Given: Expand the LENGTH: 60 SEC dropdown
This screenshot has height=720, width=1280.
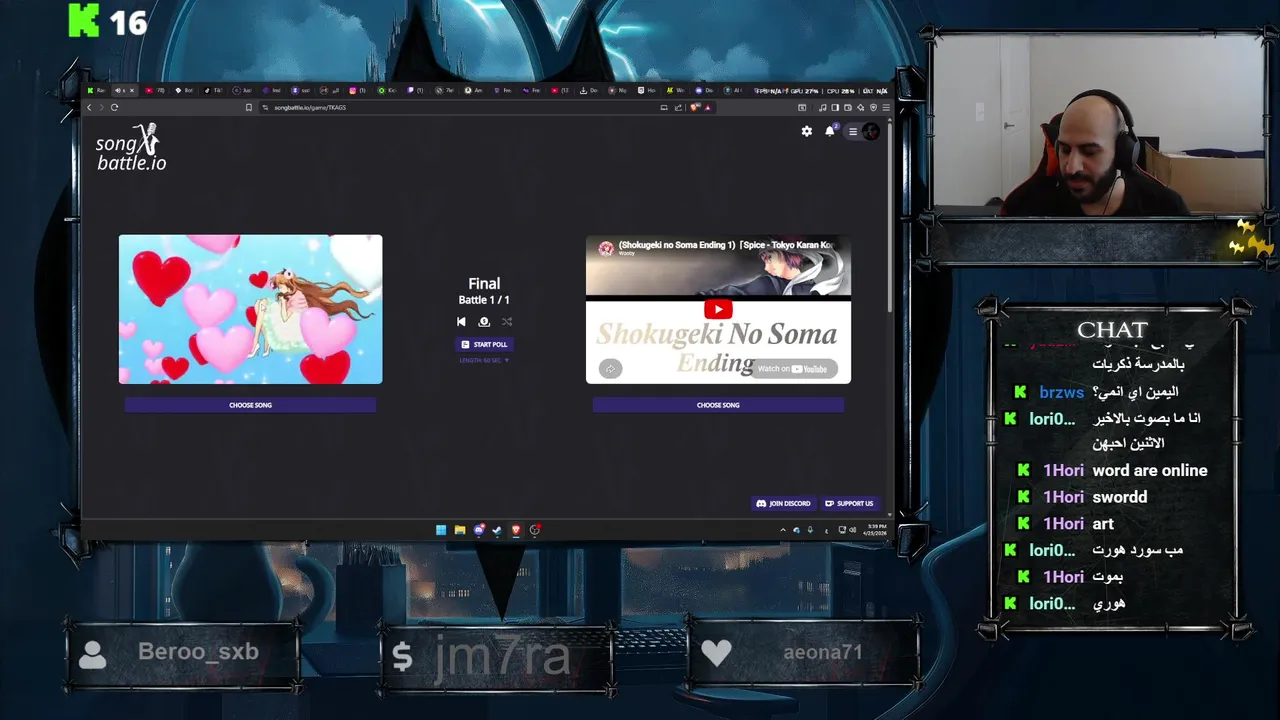Looking at the screenshot, I should coord(484,360).
